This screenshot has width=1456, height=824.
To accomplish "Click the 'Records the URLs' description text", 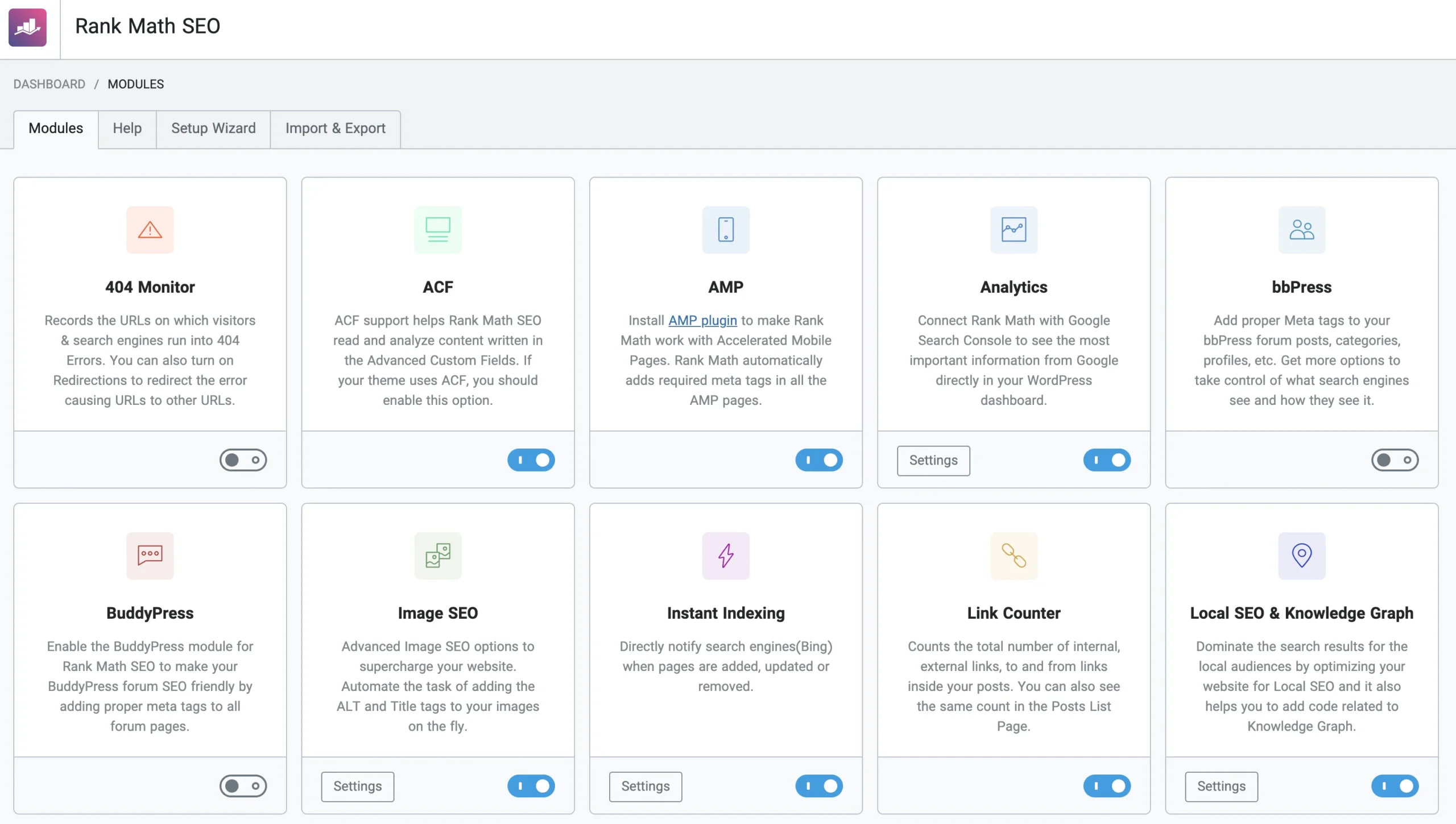I will click(x=150, y=361).
